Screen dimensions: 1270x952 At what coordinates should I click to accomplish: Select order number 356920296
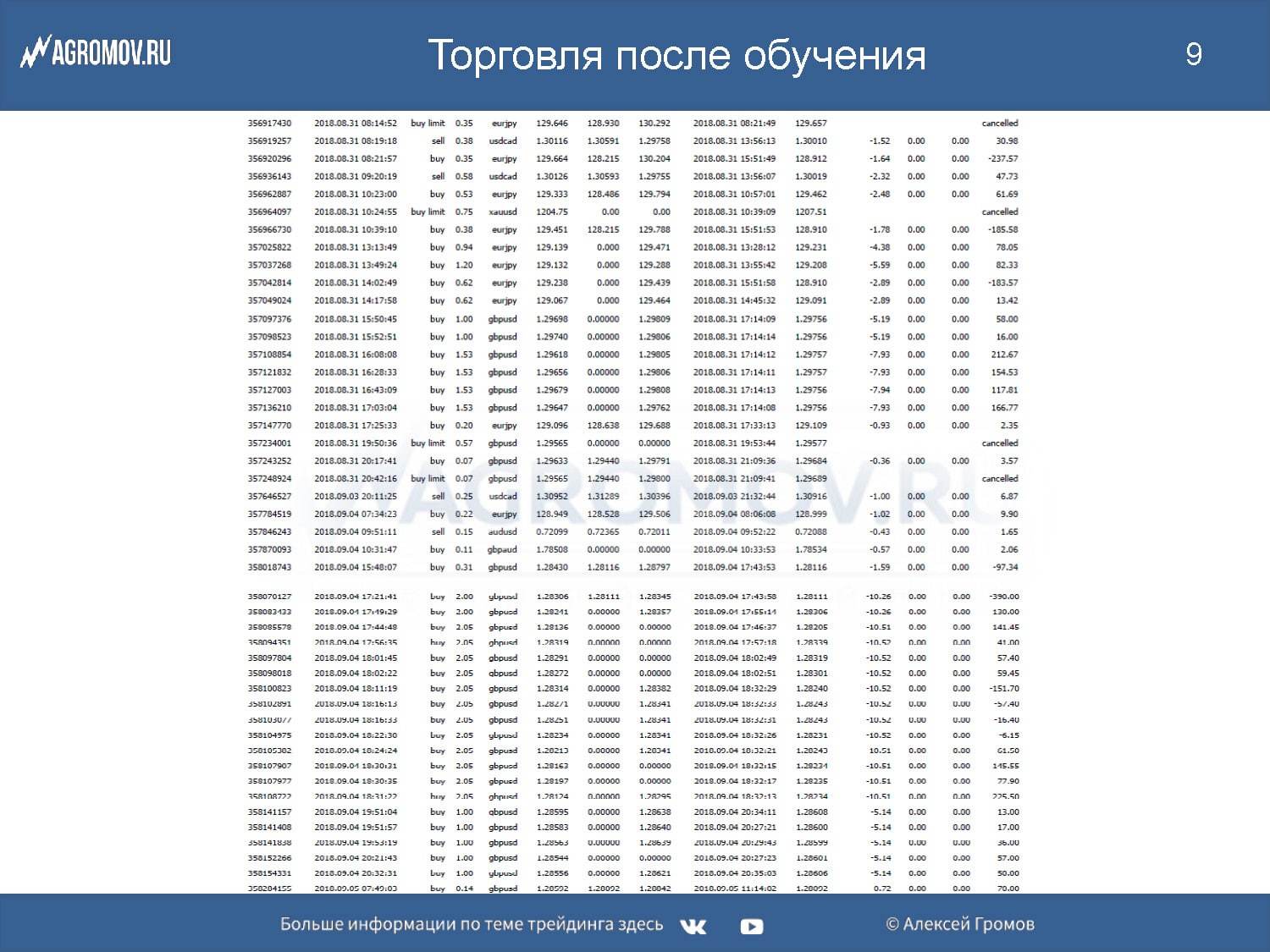point(269,159)
